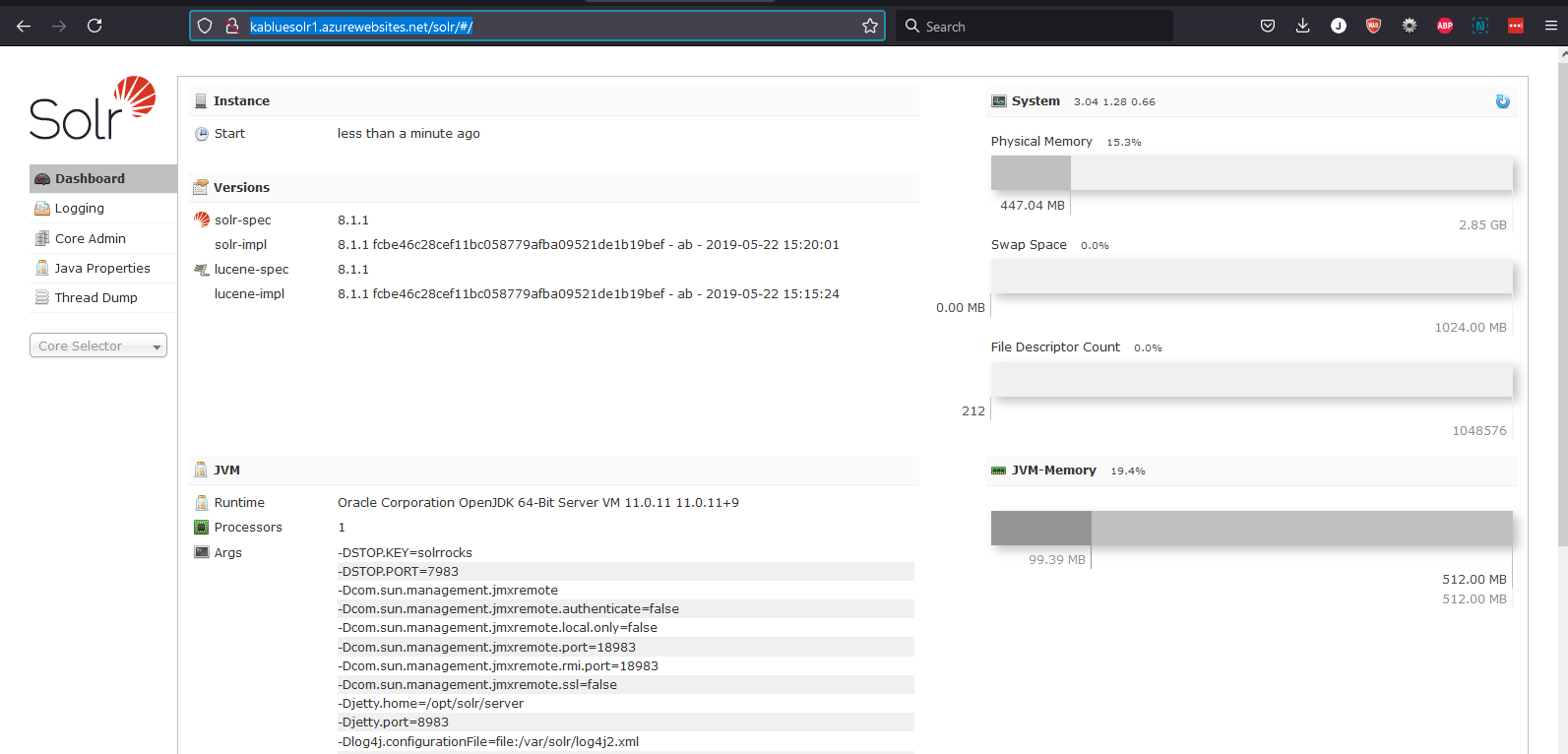Click the shield tracking protection icon
This screenshot has width=1568, height=754.
click(205, 27)
